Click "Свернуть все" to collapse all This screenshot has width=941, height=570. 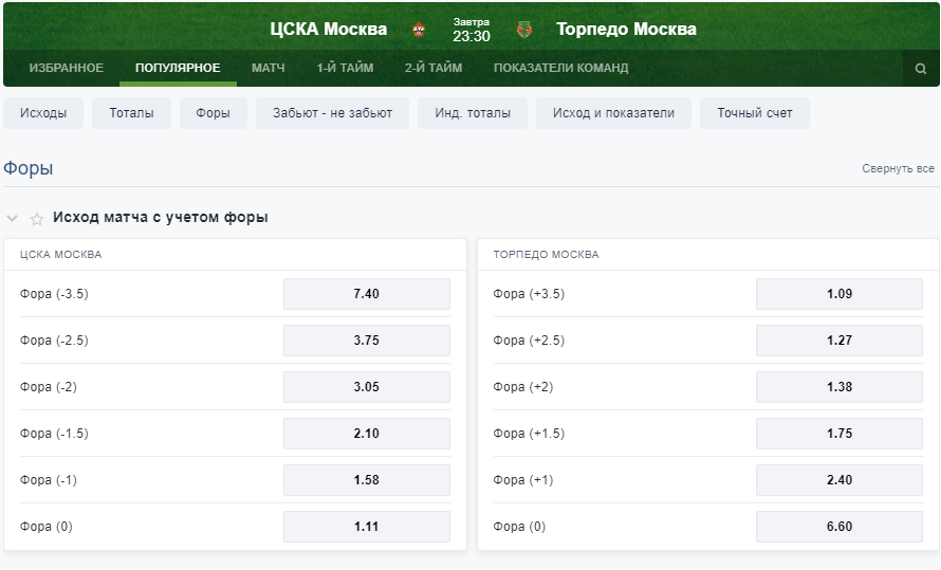[x=898, y=169]
